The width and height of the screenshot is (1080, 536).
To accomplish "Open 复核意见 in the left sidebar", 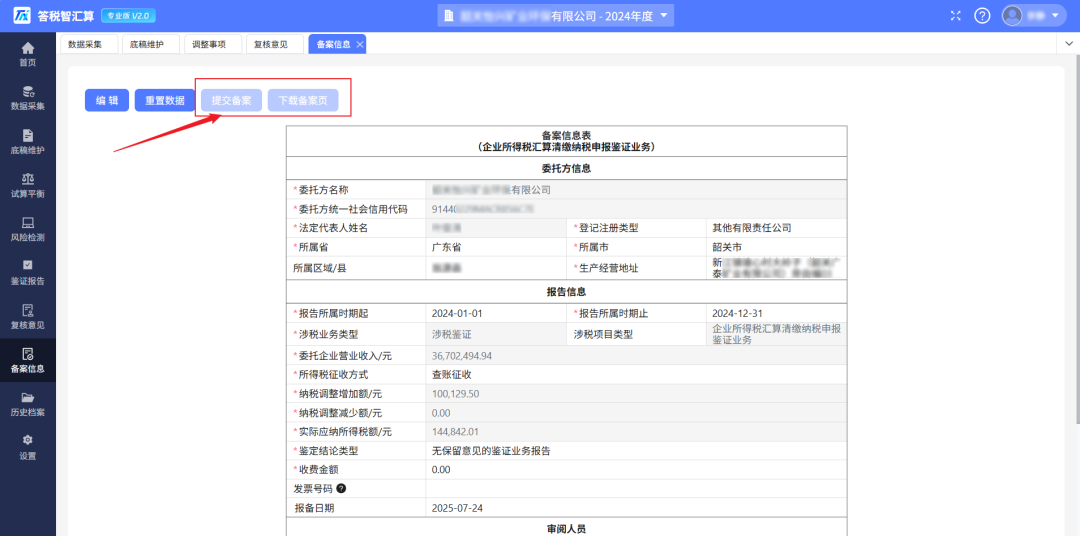I will [28, 317].
